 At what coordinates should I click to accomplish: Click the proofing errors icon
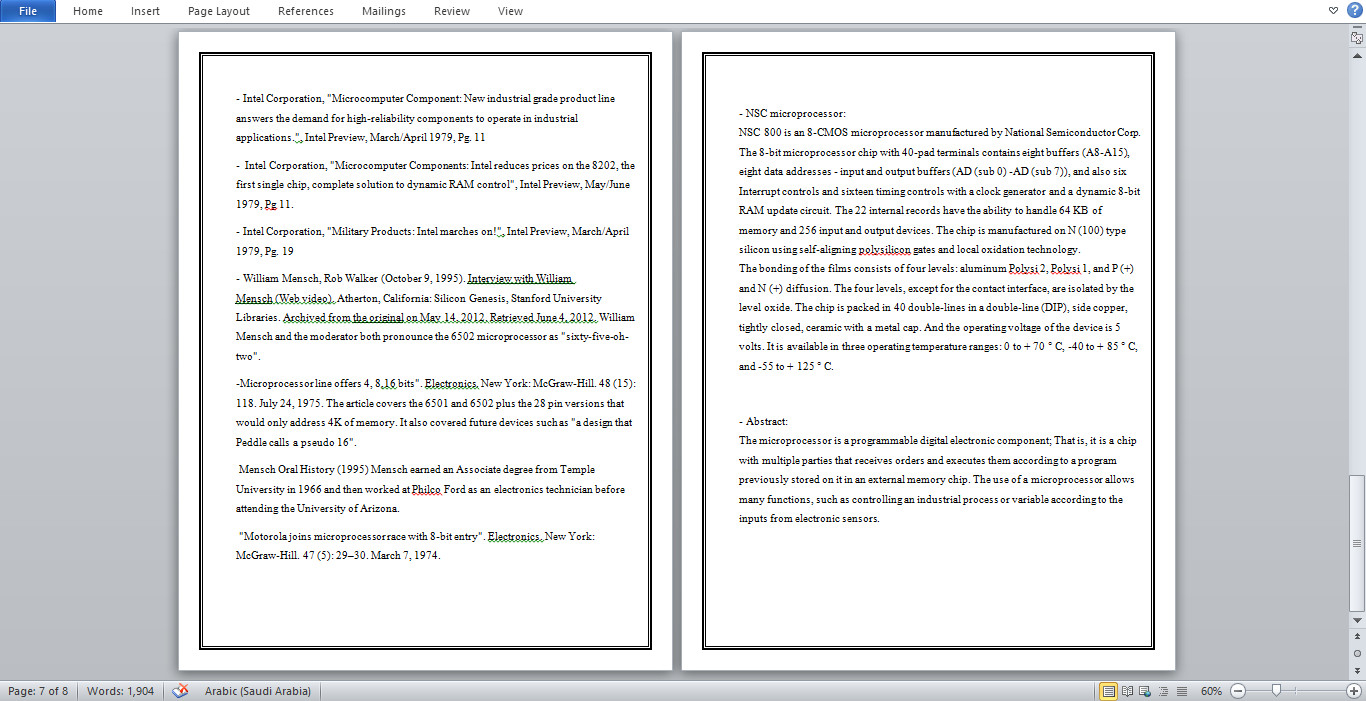(181, 691)
